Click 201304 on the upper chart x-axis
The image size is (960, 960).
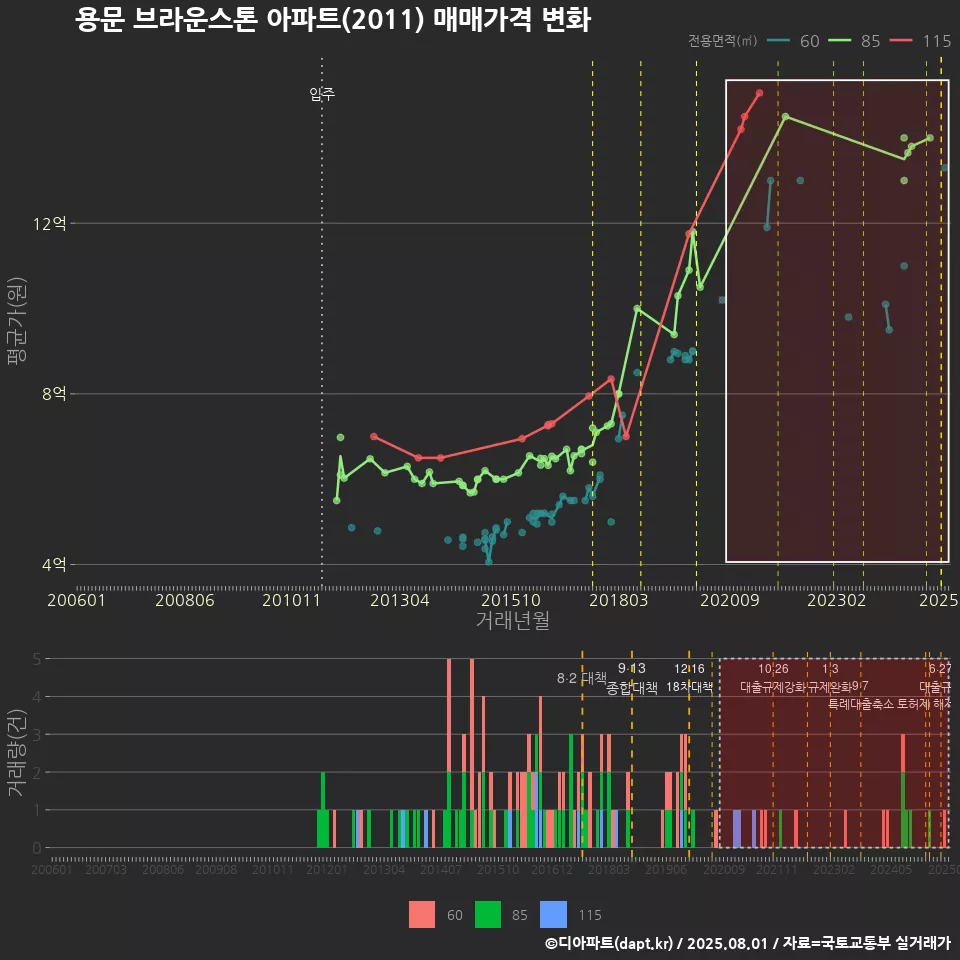click(x=400, y=600)
